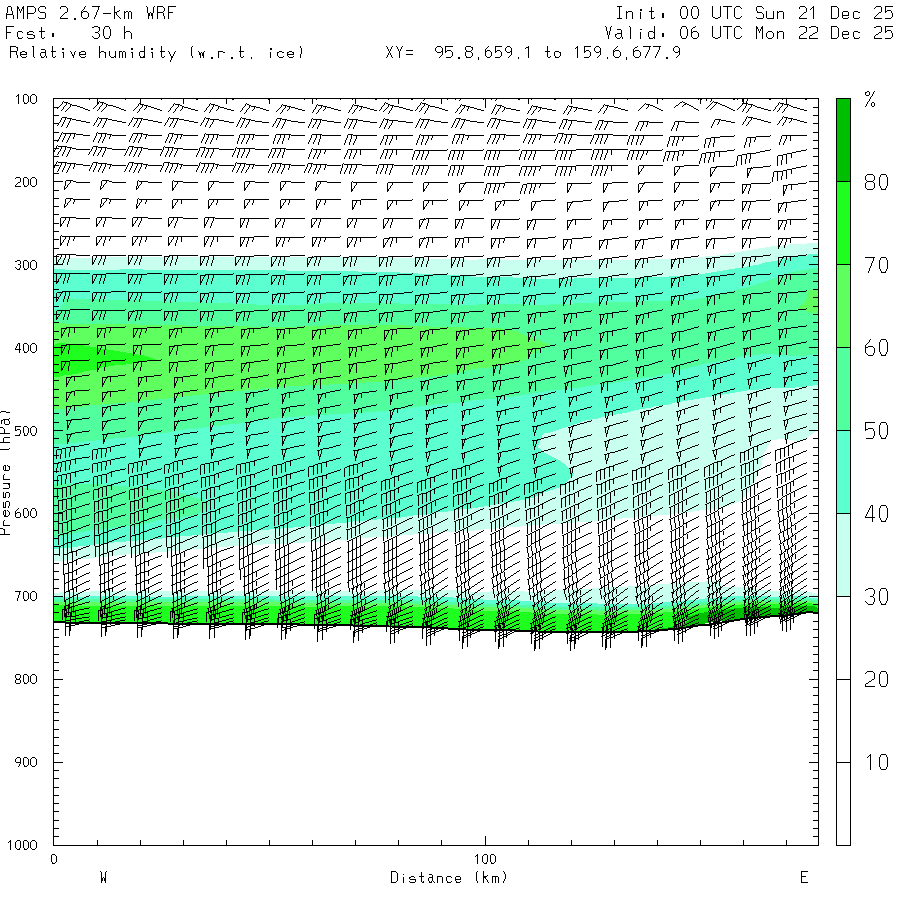Click the colorbar '10' value label
Image resolution: width=900 pixels, height=900 pixels.
point(876,762)
